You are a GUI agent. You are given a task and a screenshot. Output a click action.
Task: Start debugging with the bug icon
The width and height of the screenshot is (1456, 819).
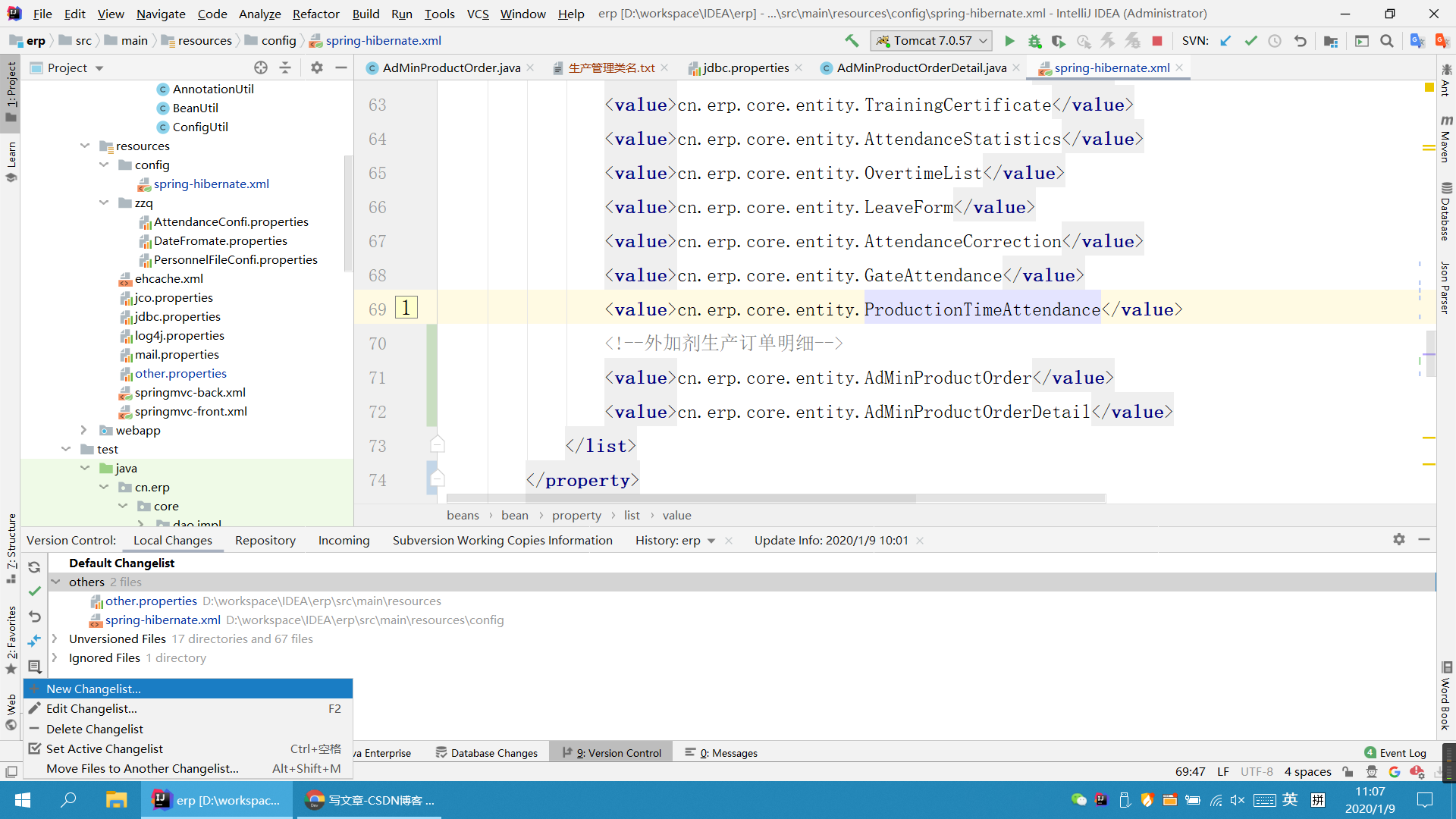click(x=1034, y=41)
